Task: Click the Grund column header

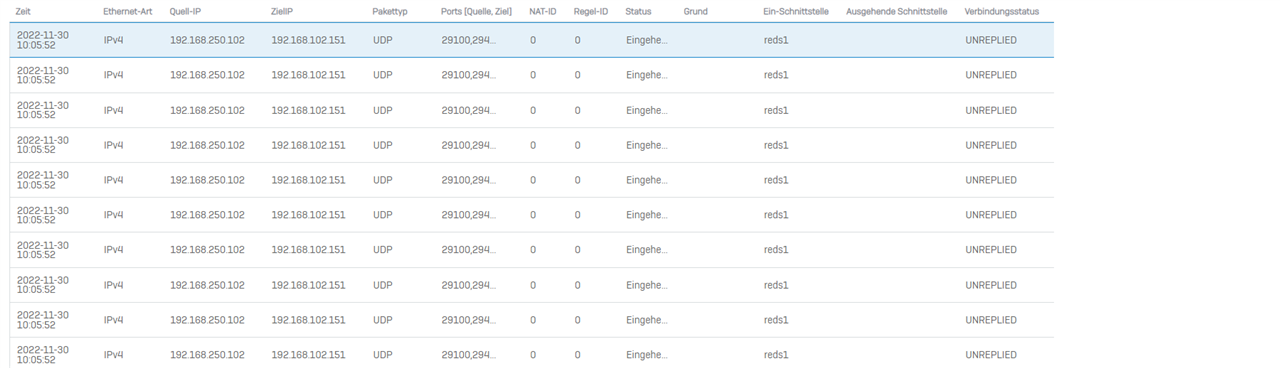Action: click(x=695, y=11)
